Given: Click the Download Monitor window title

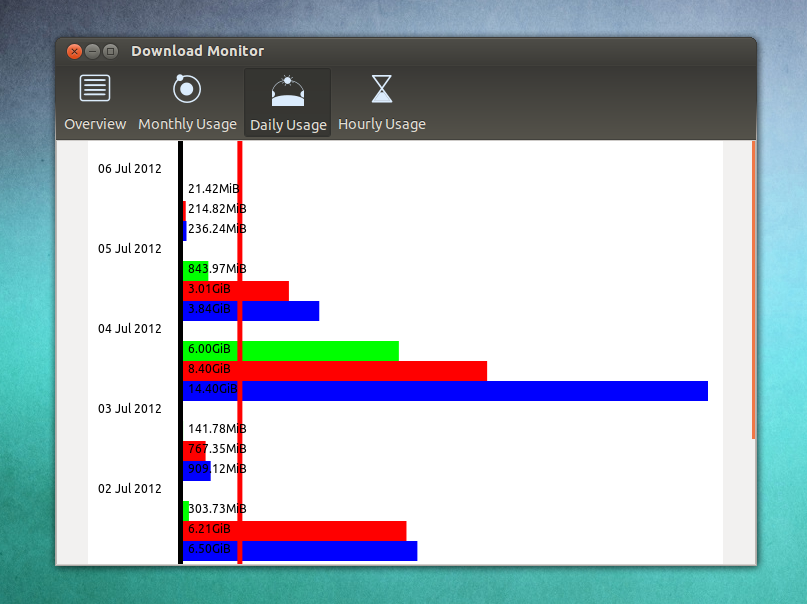Looking at the screenshot, I should pos(198,51).
